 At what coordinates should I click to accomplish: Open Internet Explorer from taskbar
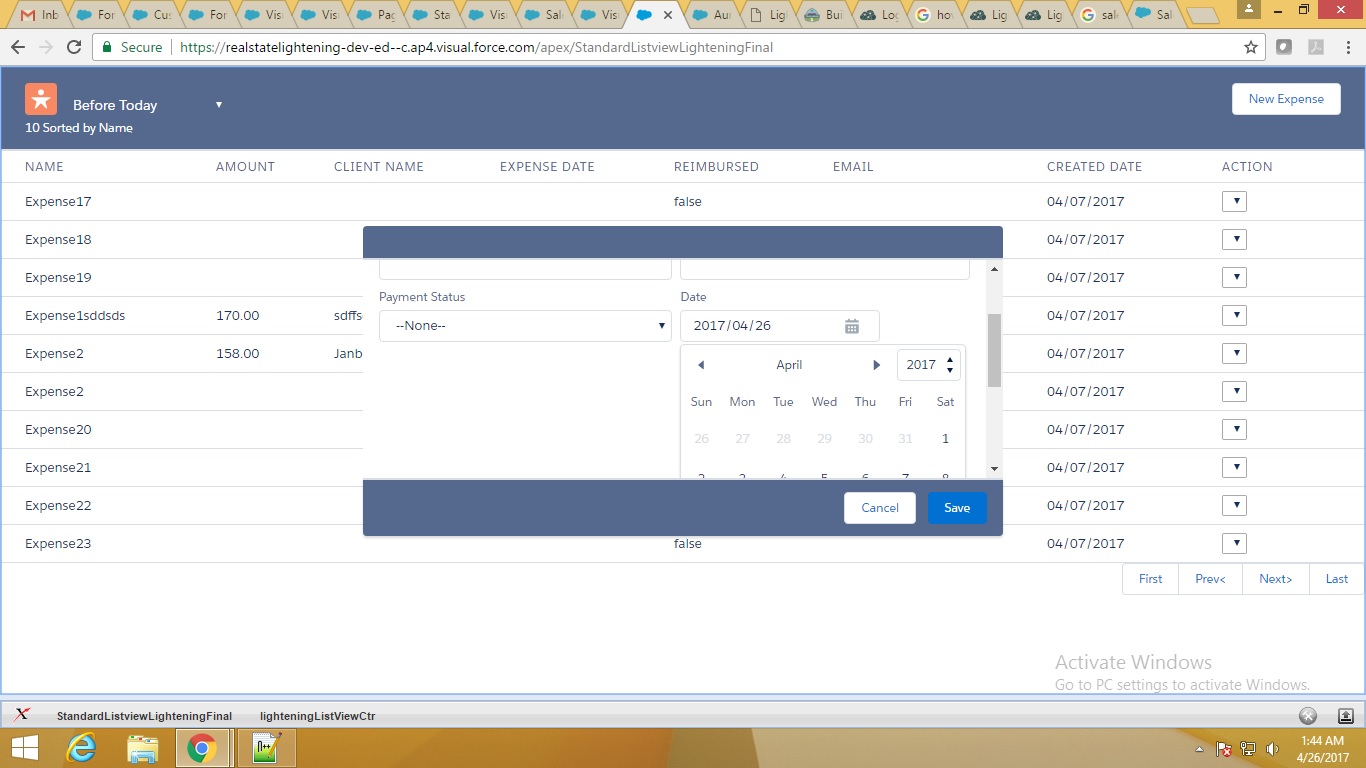pyautogui.click(x=81, y=747)
